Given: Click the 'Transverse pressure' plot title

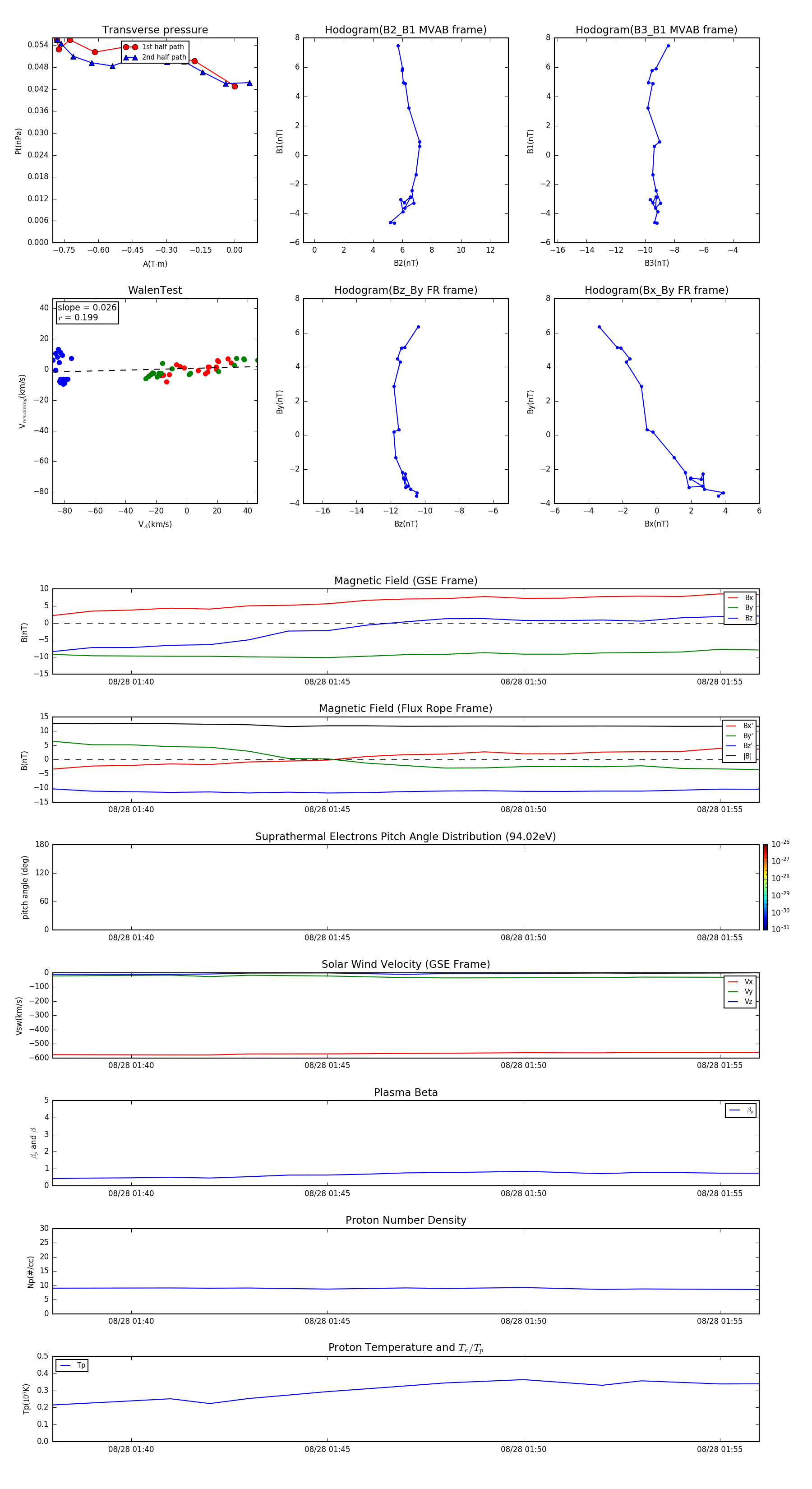Looking at the screenshot, I should 155,29.
